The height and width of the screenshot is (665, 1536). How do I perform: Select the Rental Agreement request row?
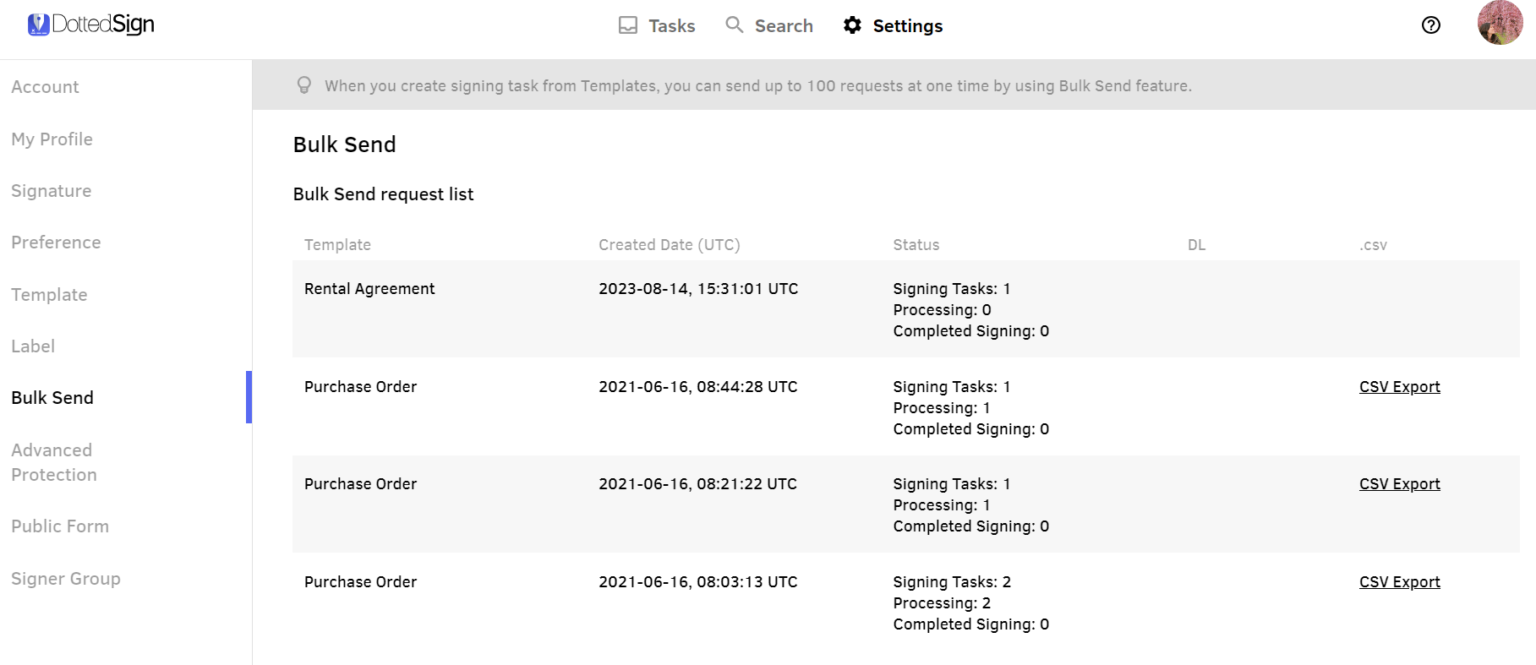(x=370, y=289)
